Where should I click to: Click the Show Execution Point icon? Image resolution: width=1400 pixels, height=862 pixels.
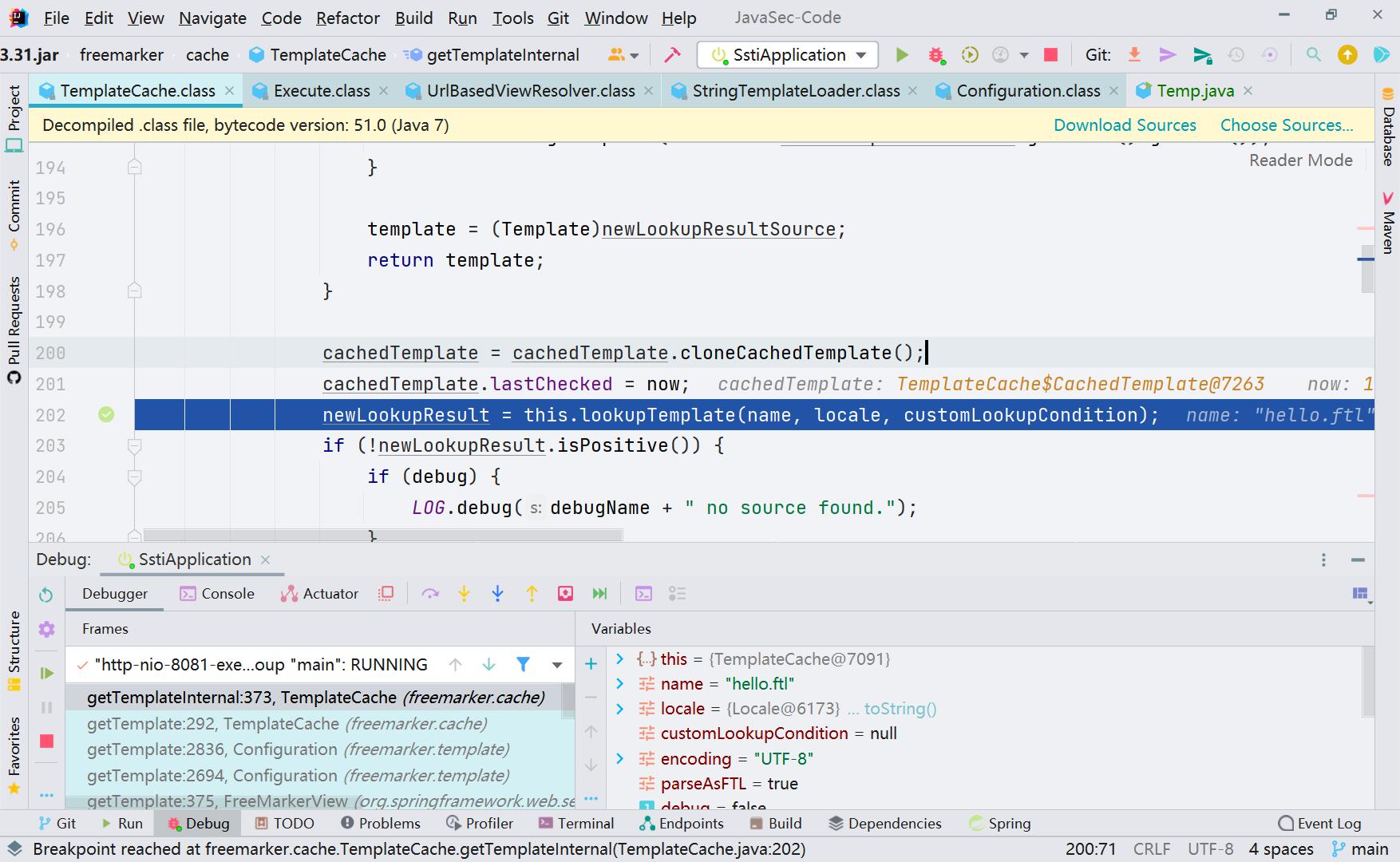click(386, 593)
